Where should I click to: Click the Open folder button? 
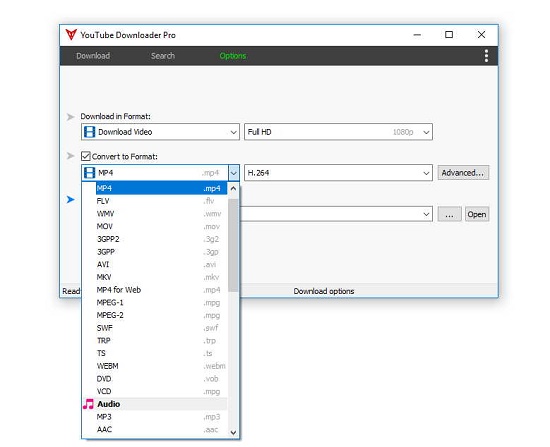coord(477,214)
